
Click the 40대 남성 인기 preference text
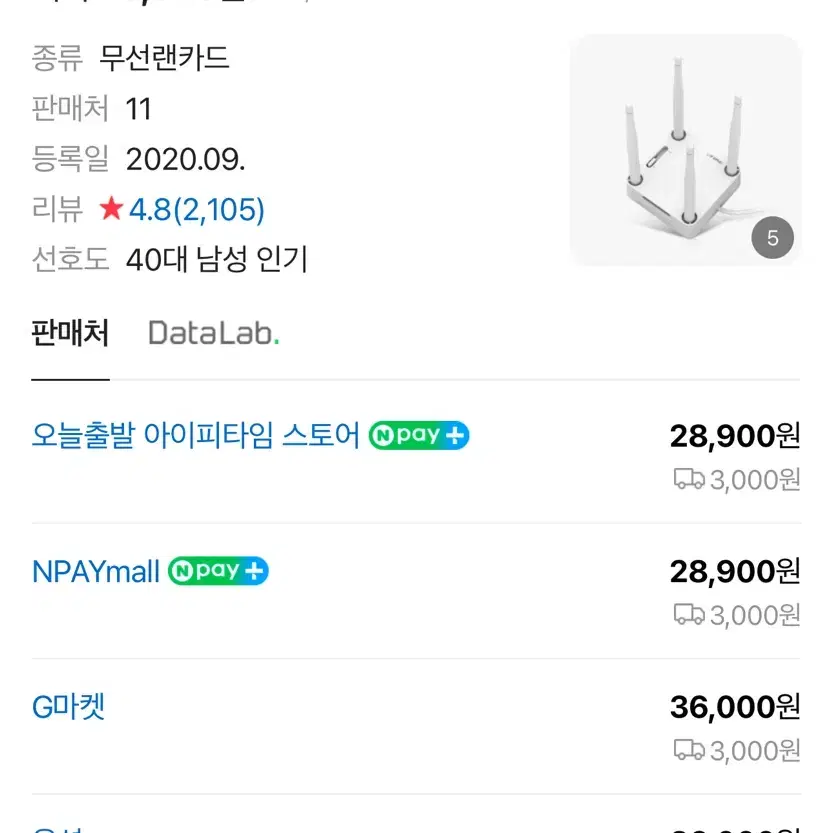coord(217,259)
